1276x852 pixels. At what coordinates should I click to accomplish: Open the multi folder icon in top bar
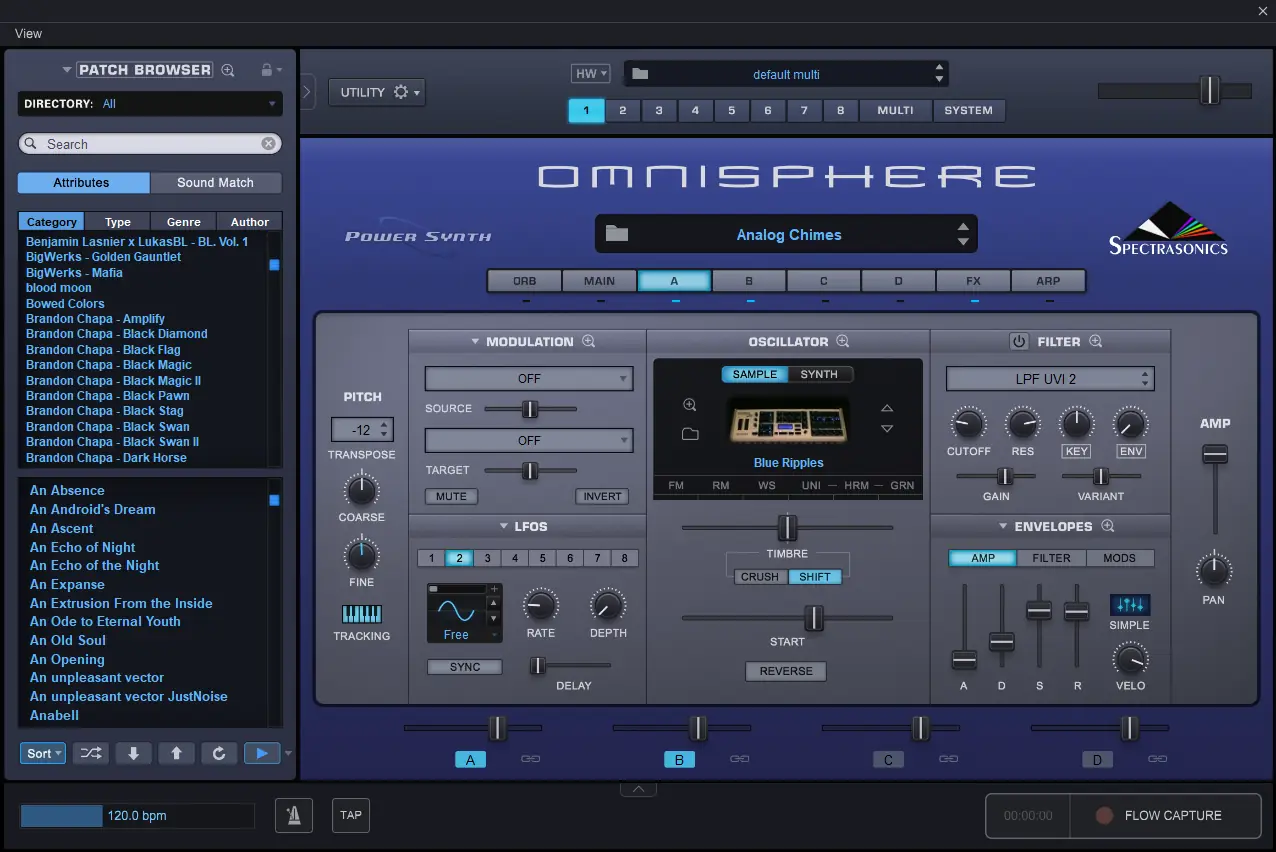click(640, 74)
